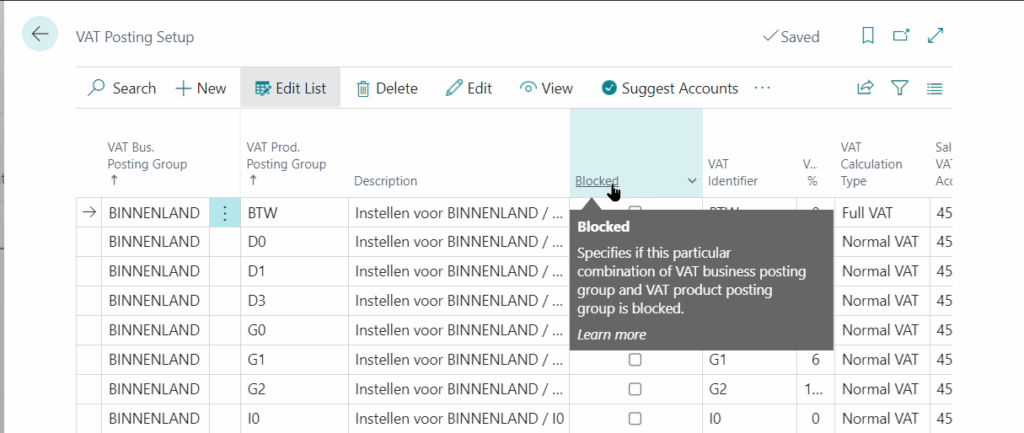The height and width of the screenshot is (433, 1024).
Task: Click the share icon in toolbar
Action: pyautogui.click(x=865, y=88)
